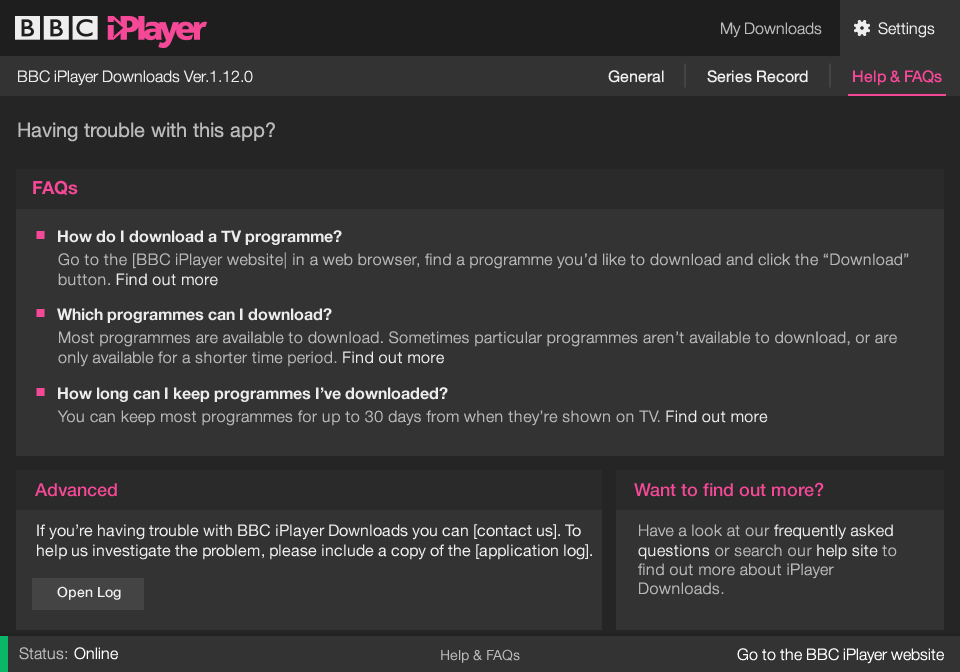Image resolution: width=960 pixels, height=672 pixels.
Task: Open My Downloads
Action: click(770, 29)
